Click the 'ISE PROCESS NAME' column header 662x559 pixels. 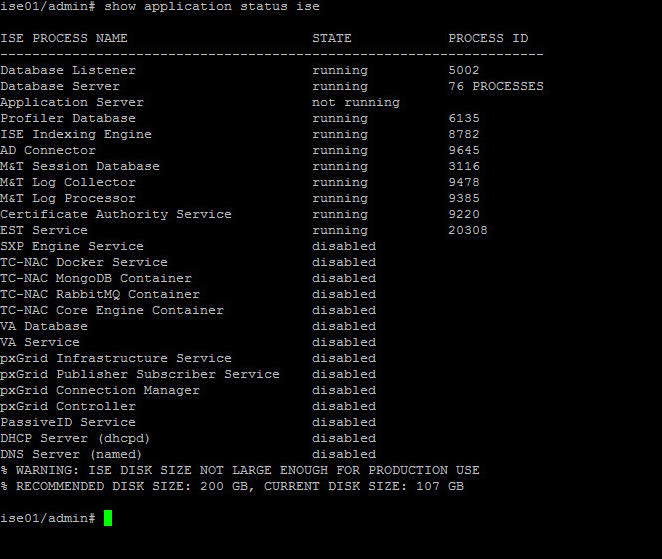(64, 38)
